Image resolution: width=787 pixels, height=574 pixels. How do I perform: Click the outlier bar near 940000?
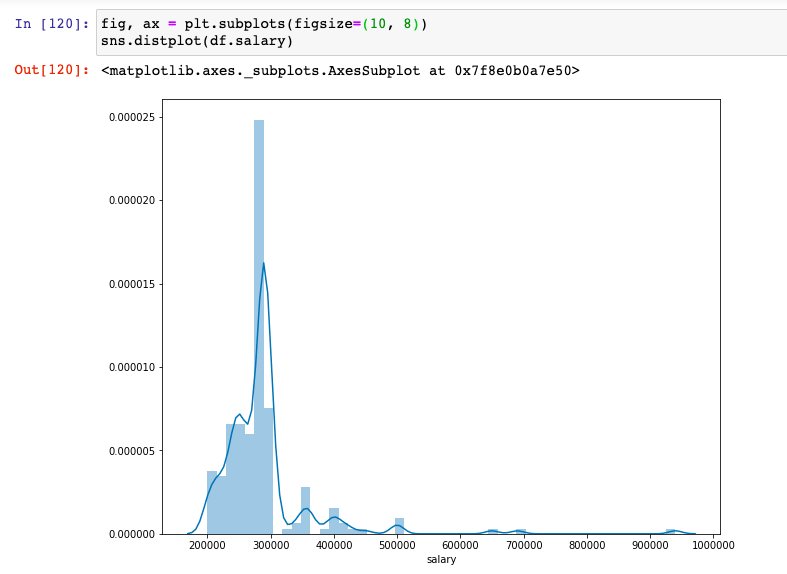click(x=670, y=531)
